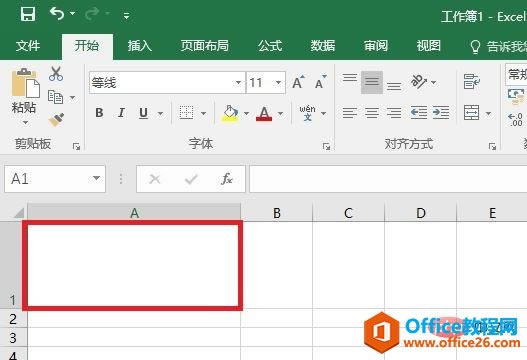Apply yellow fill color bucket

230,113
